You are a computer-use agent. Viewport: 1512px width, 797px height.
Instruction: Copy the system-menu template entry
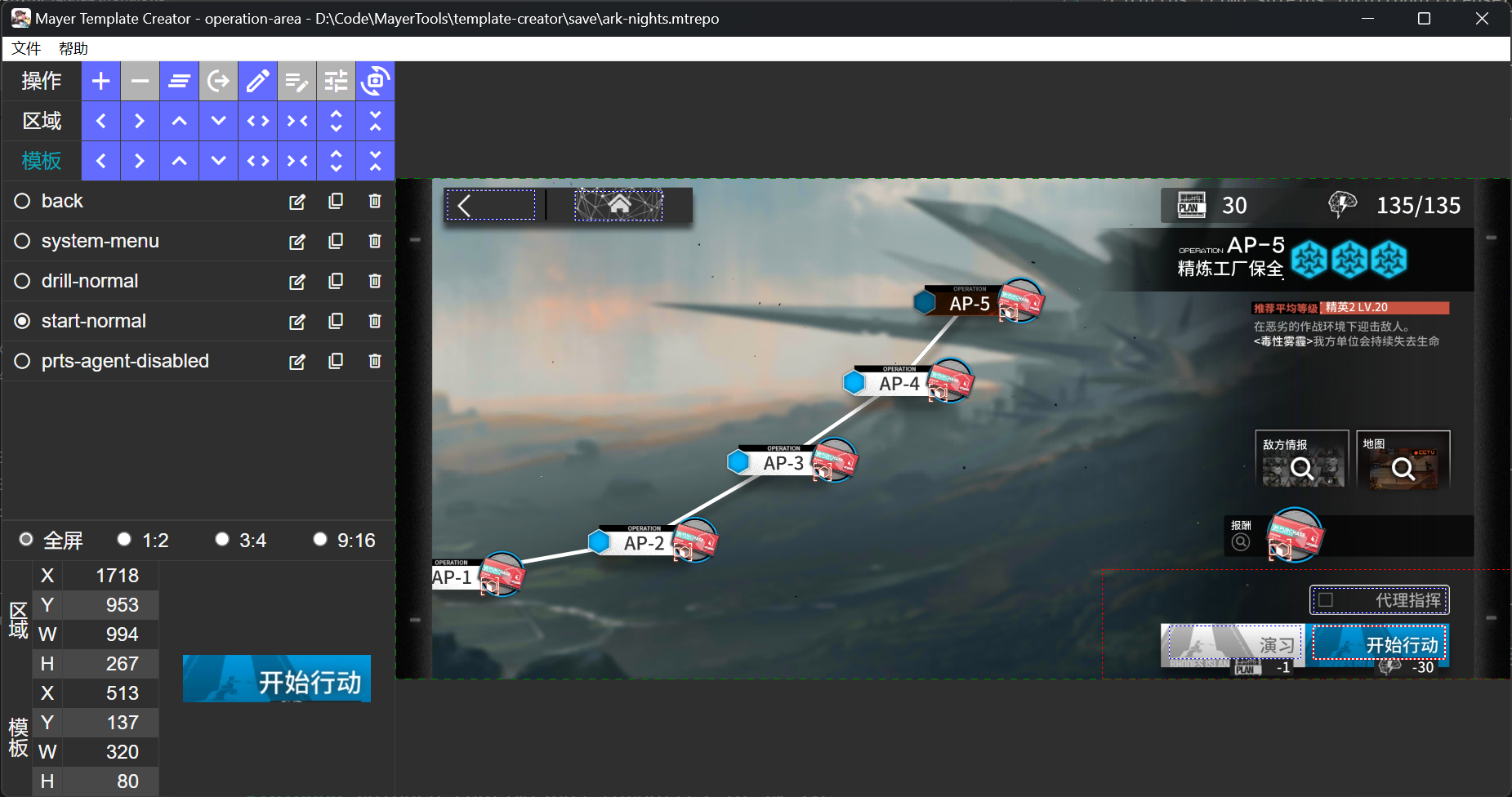click(336, 241)
